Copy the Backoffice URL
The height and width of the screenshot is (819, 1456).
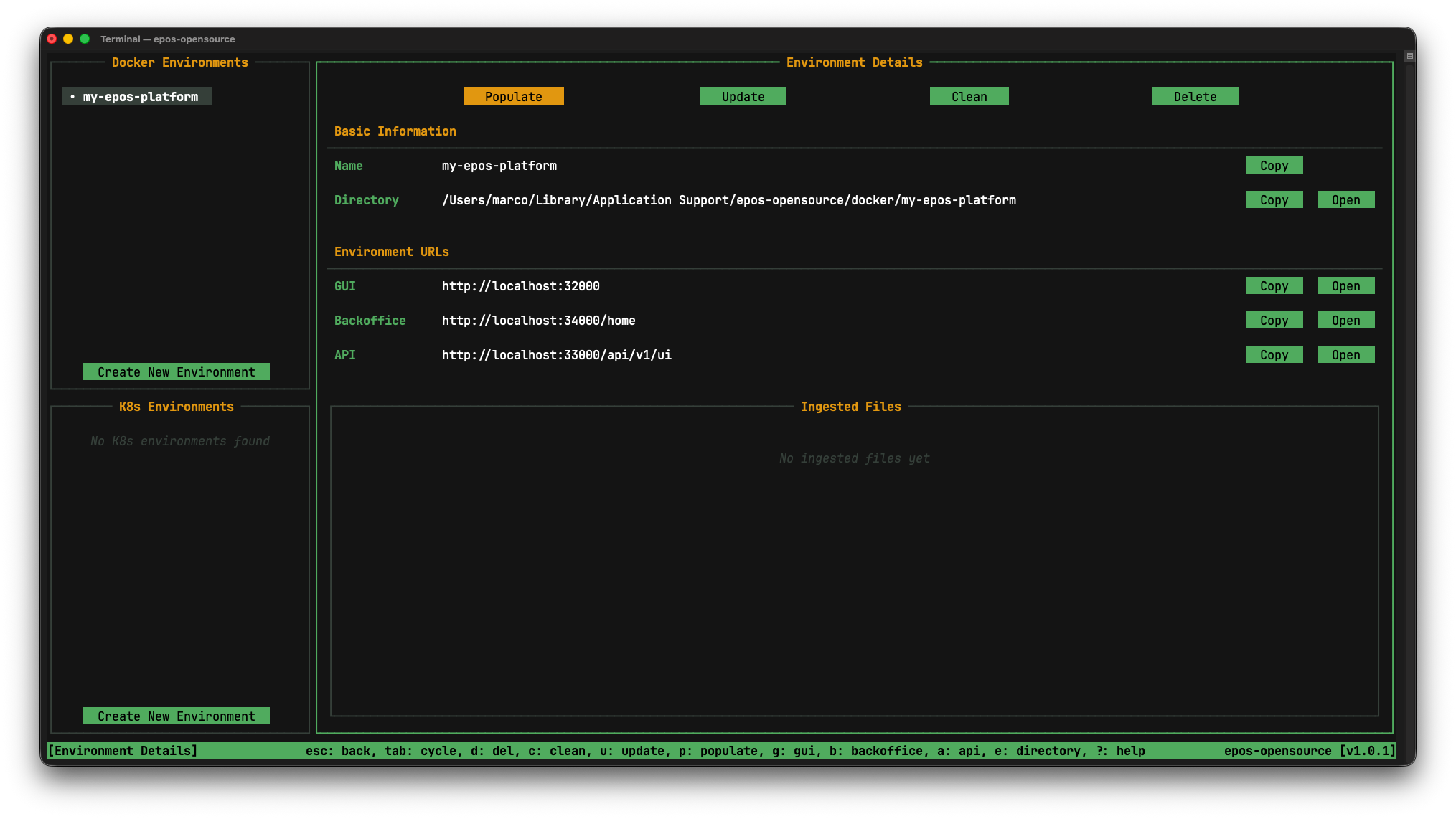[x=1274, y=320]
